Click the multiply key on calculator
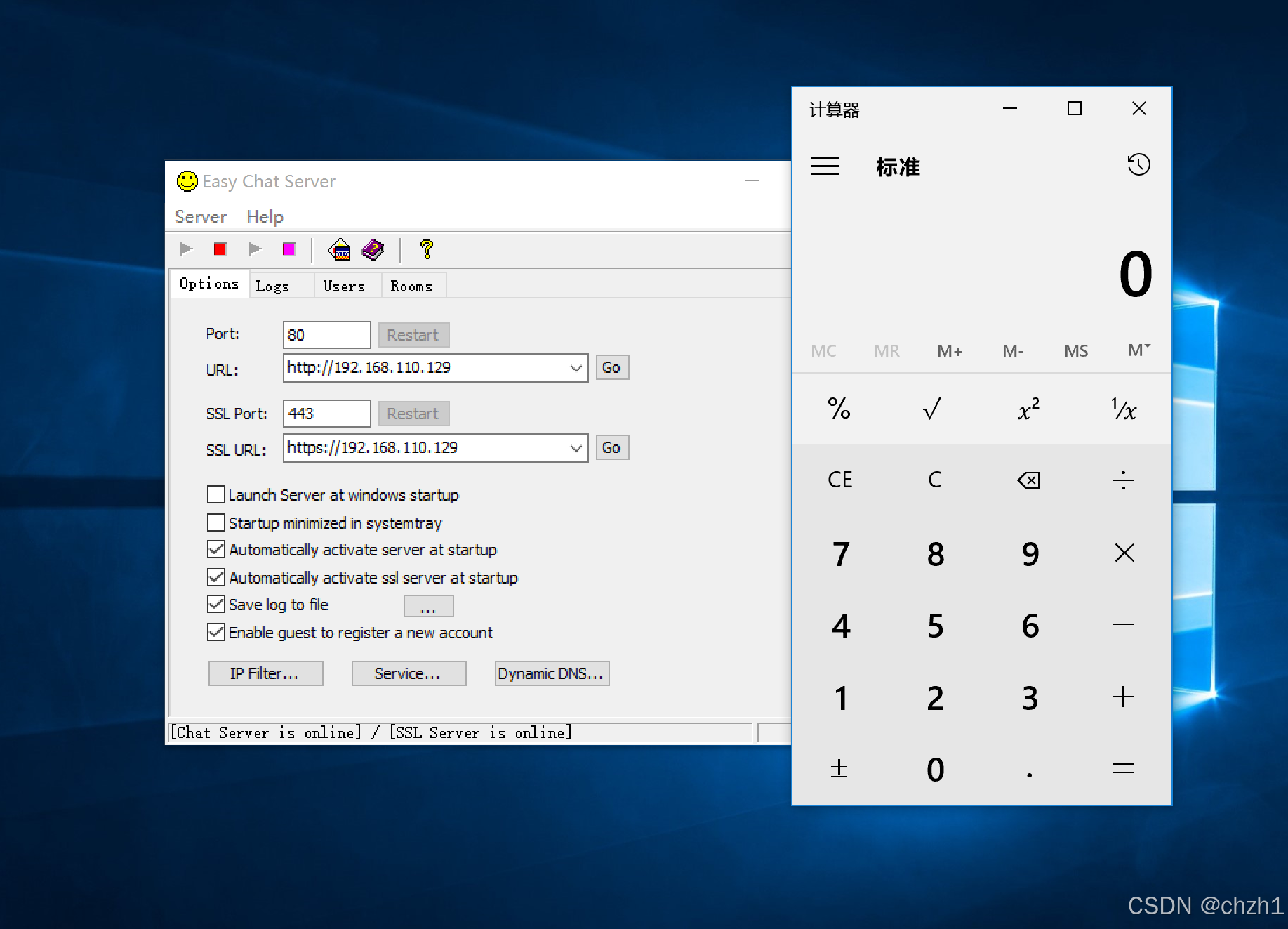 (x=1124, y=553)
